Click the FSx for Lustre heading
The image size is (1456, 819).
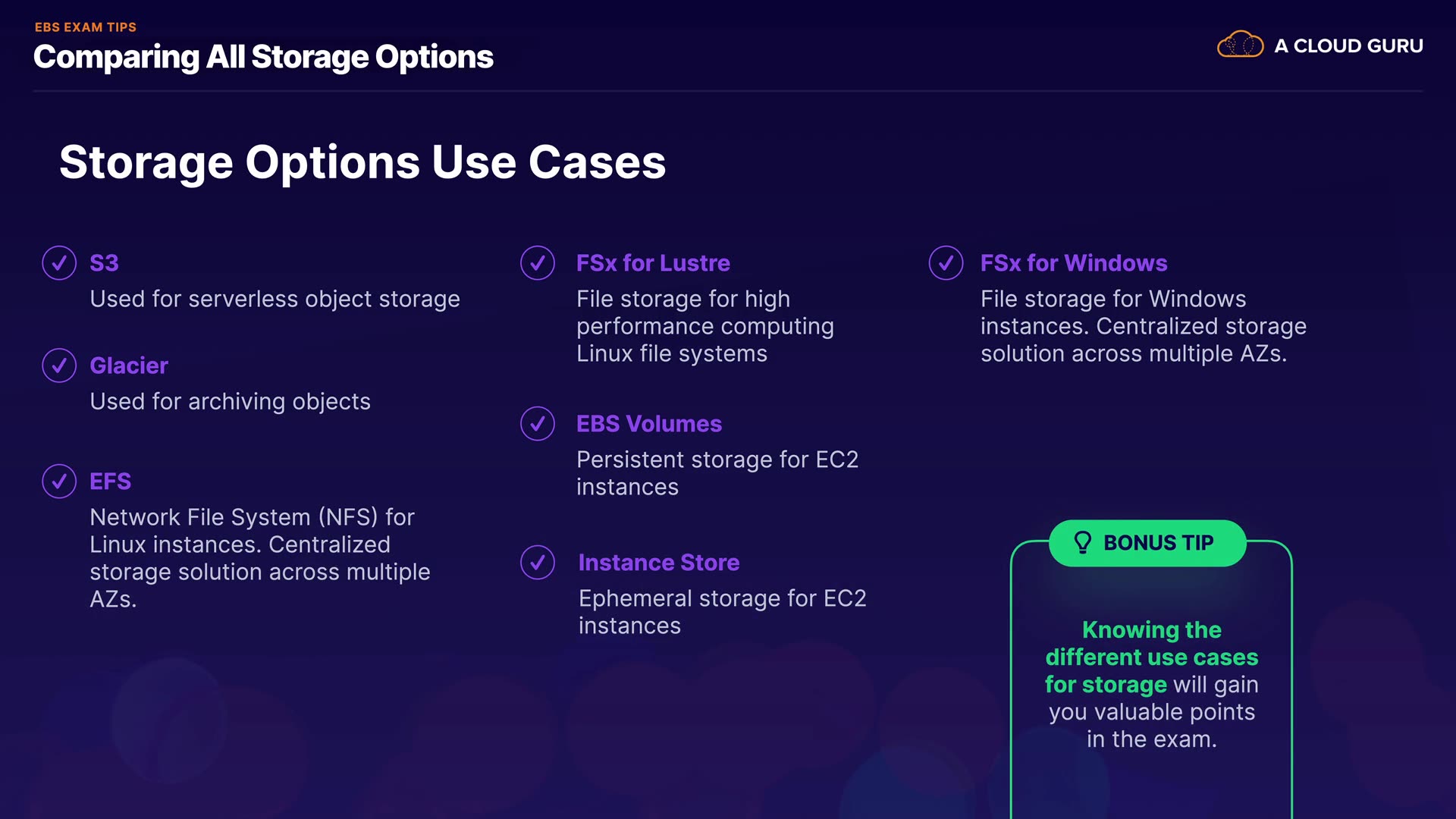click(653, 263)
